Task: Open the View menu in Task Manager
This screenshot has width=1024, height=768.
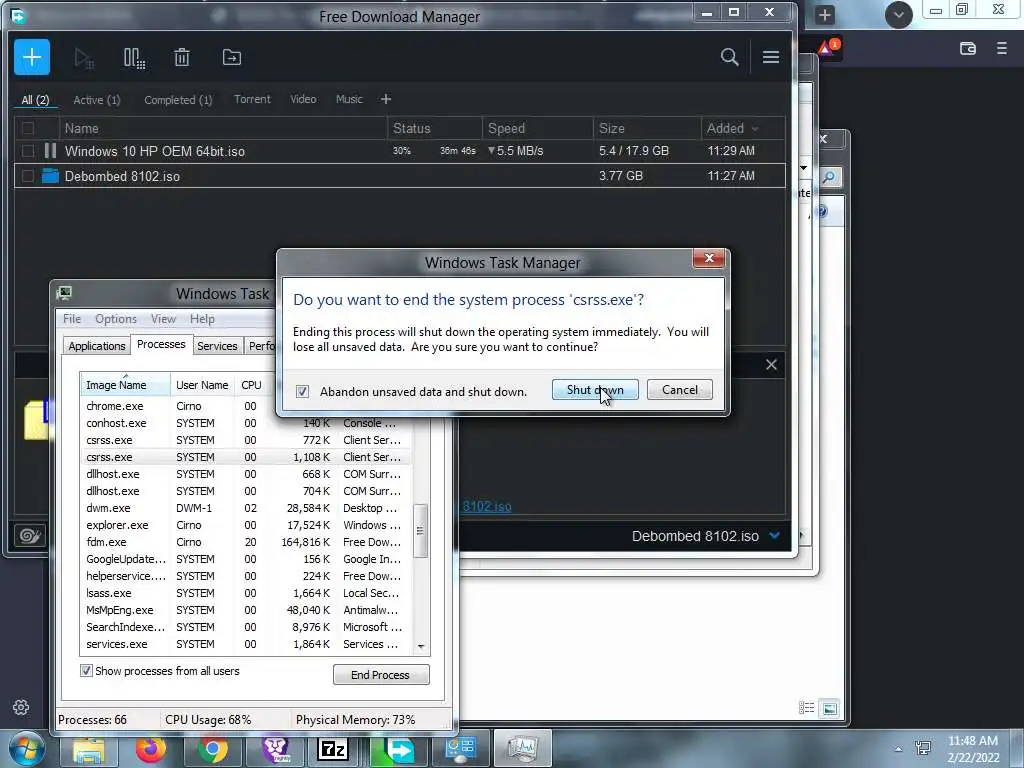Action: tap(163, 319)
